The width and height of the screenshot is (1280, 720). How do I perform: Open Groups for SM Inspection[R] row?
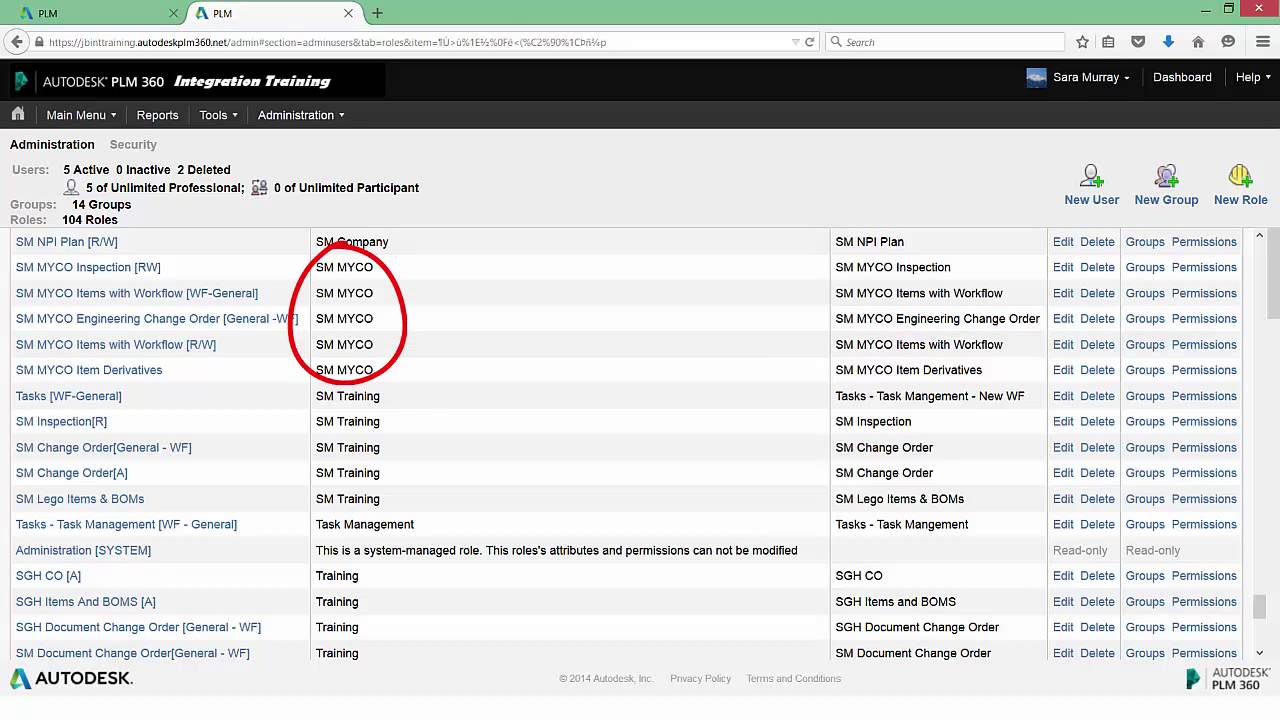(x=1145, y=421)
